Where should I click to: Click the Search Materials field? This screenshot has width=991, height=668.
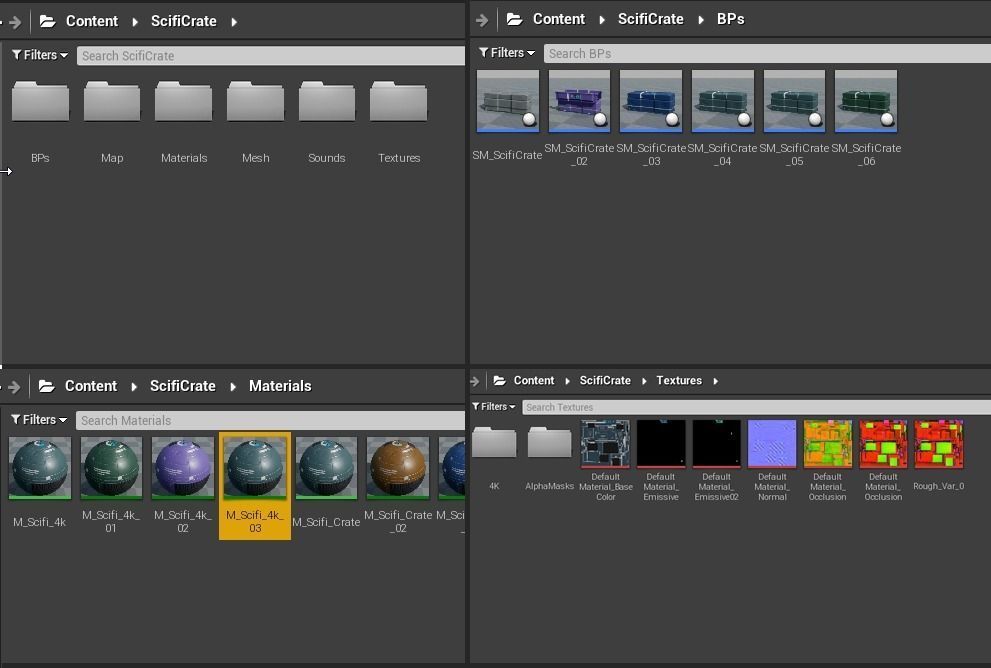click(270, 420)
